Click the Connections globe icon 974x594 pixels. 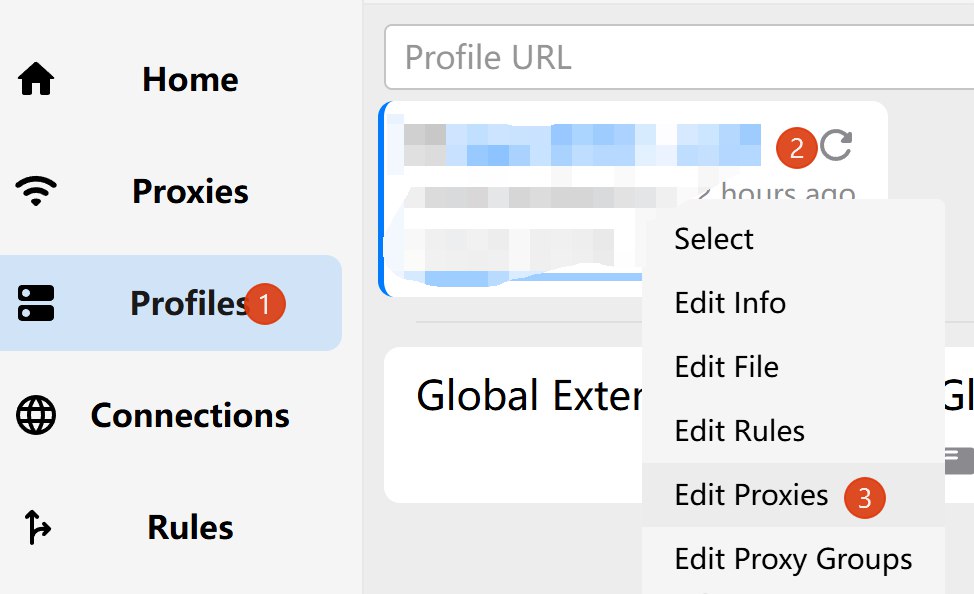[36, 415]
